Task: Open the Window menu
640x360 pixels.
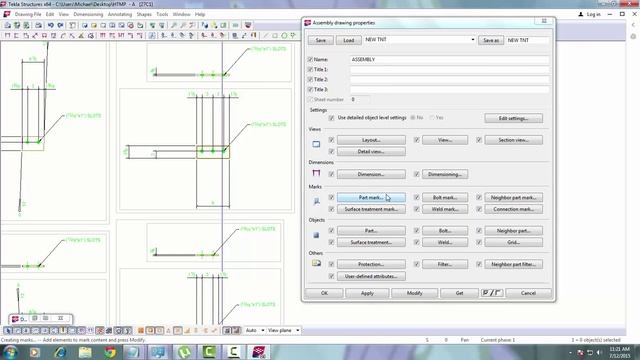Action: coord(182,14)
